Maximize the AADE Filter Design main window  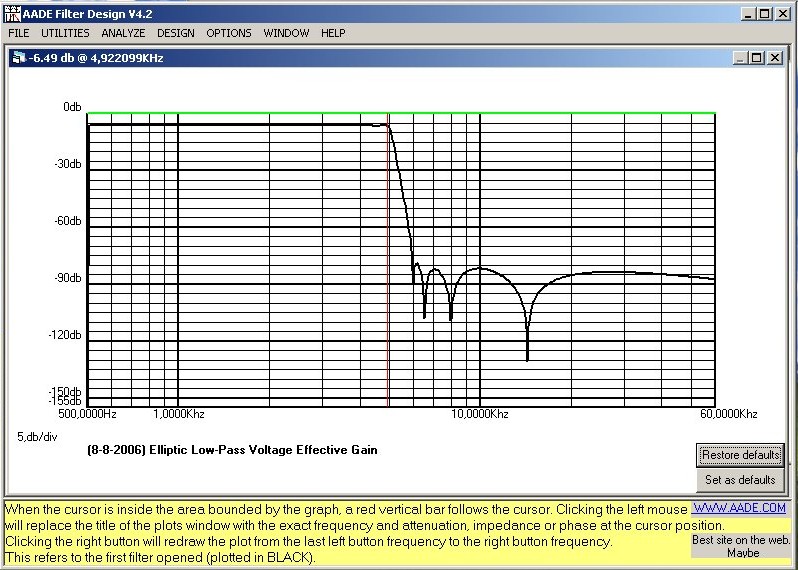tap(765, 13)
